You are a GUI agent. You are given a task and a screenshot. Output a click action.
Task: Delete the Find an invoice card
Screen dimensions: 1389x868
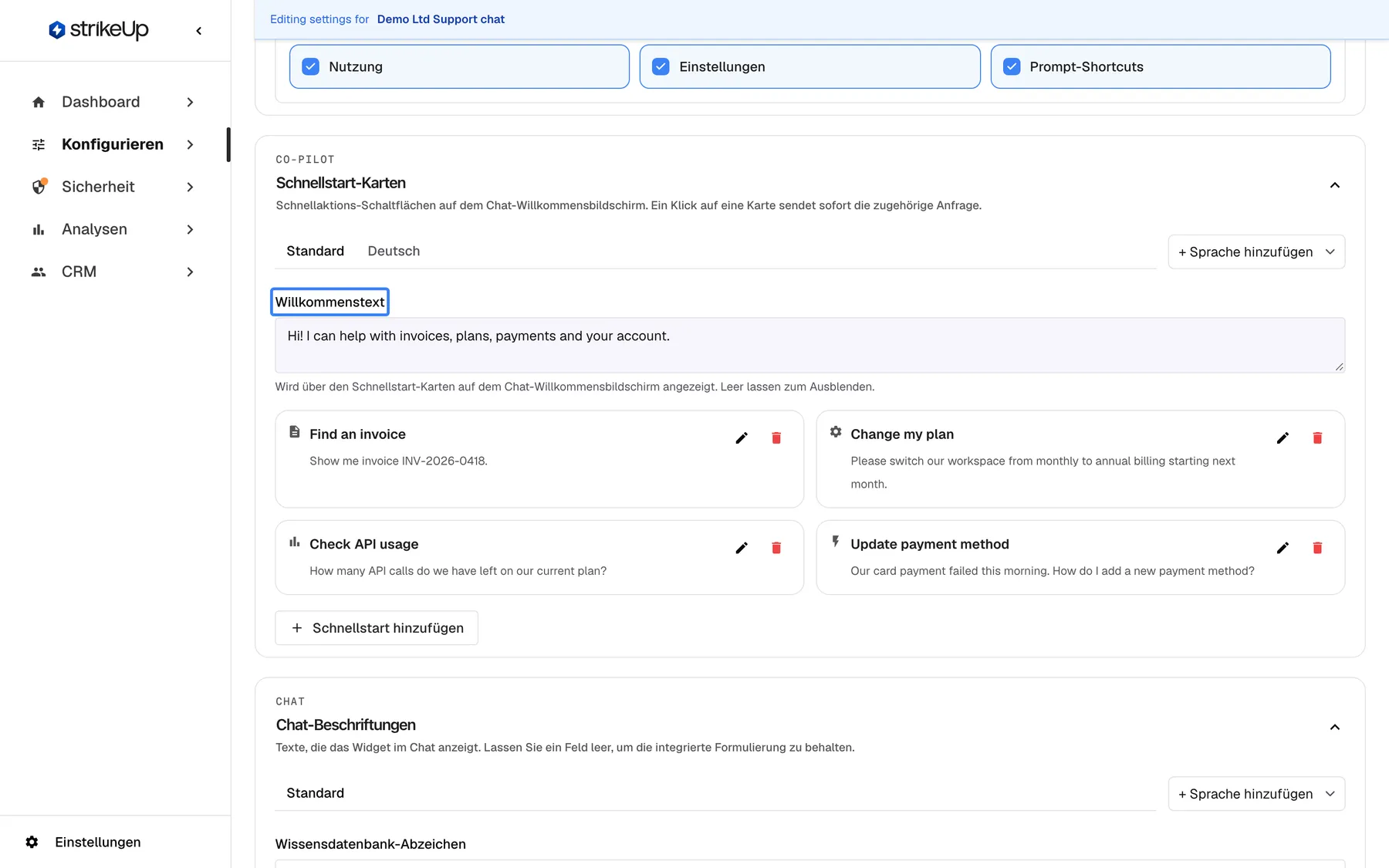(776, 438)
